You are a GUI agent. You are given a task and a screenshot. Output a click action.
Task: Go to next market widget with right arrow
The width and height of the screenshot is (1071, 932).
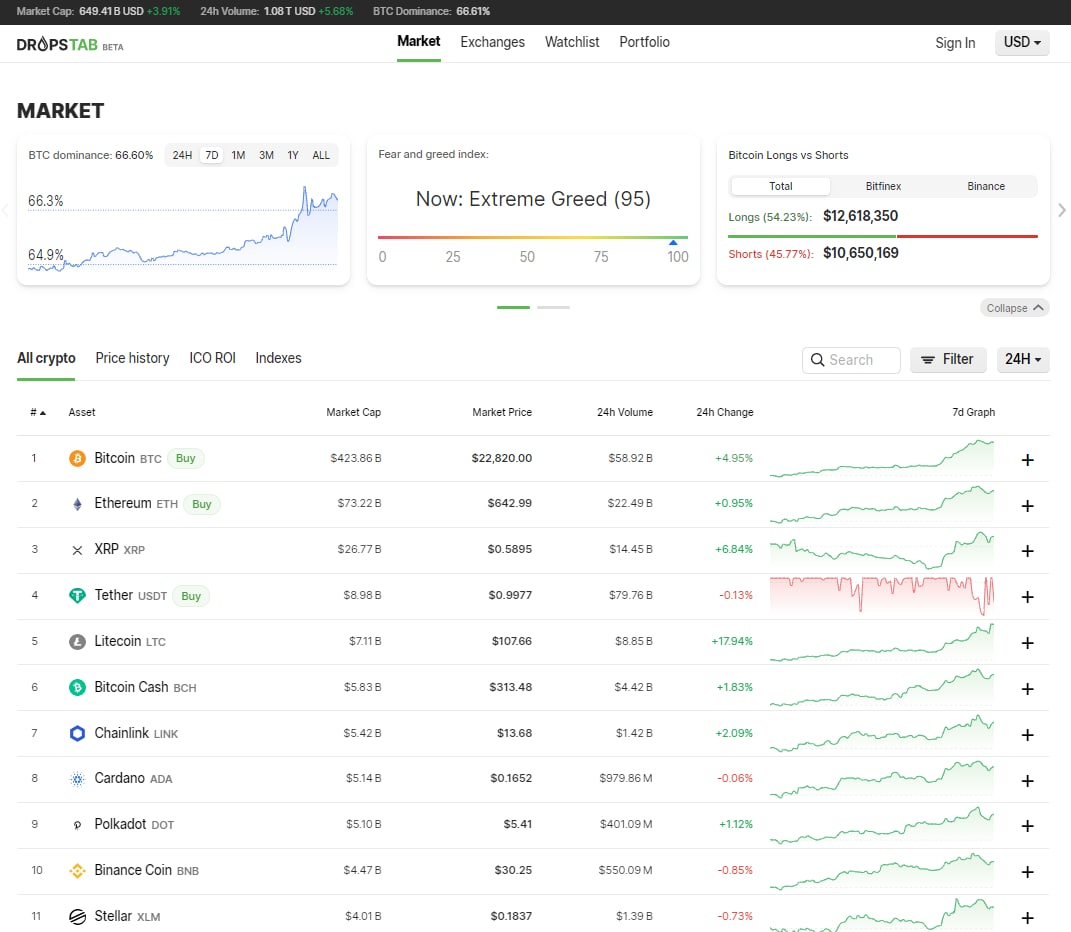(1061, 210)
